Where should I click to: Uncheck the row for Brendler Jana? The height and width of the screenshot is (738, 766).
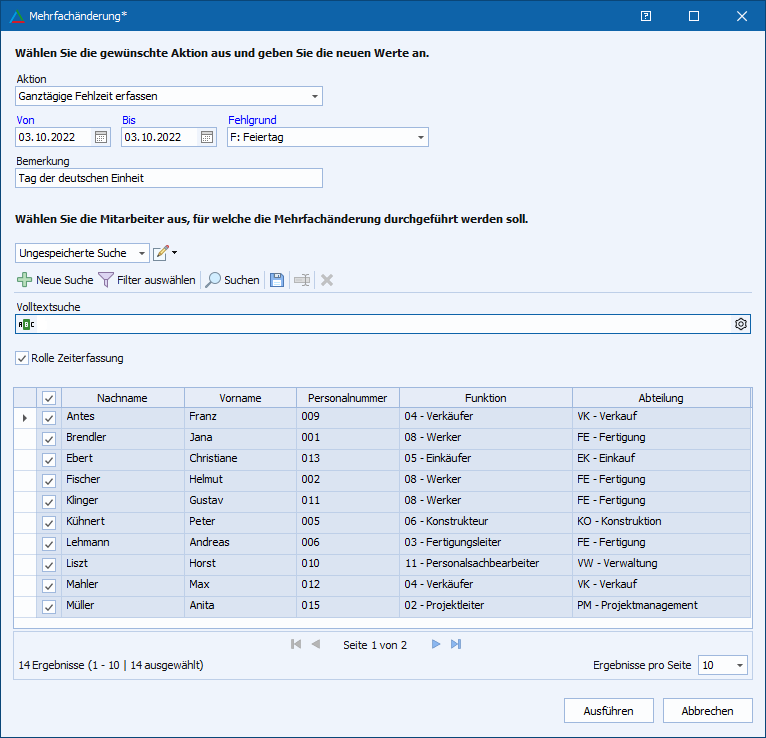48,438
